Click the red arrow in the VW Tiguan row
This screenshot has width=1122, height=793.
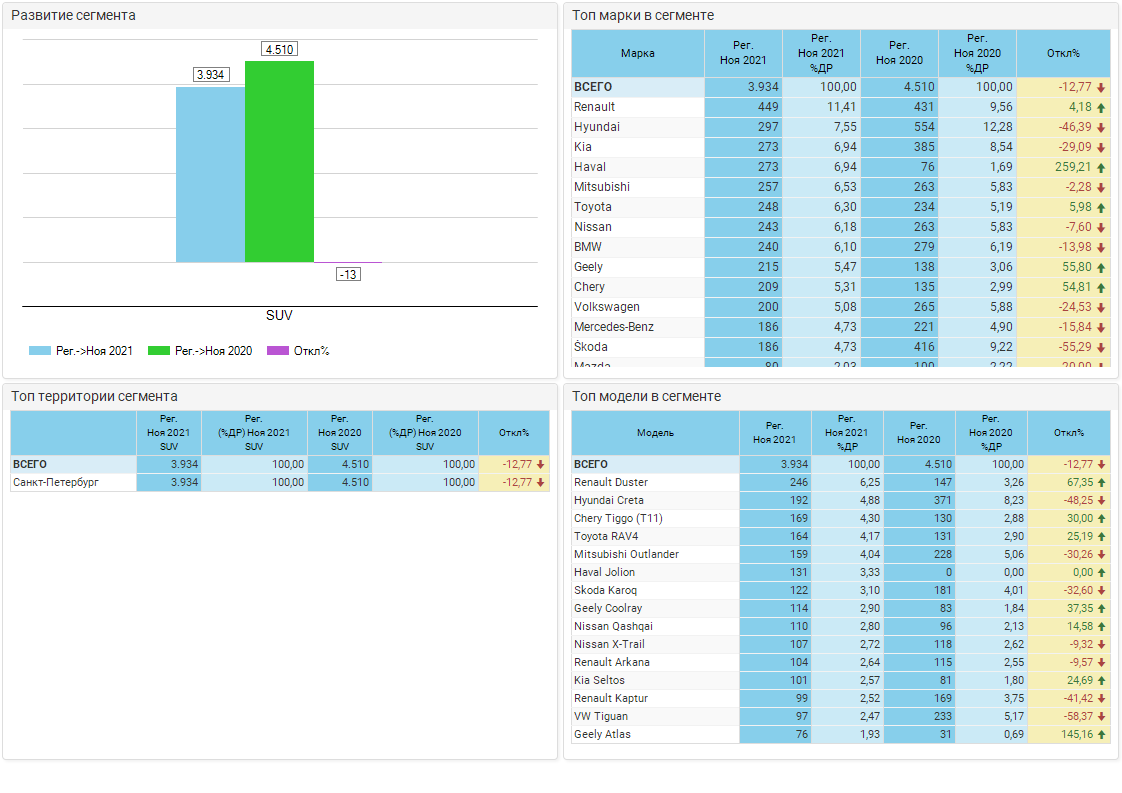coord(1101,716)
